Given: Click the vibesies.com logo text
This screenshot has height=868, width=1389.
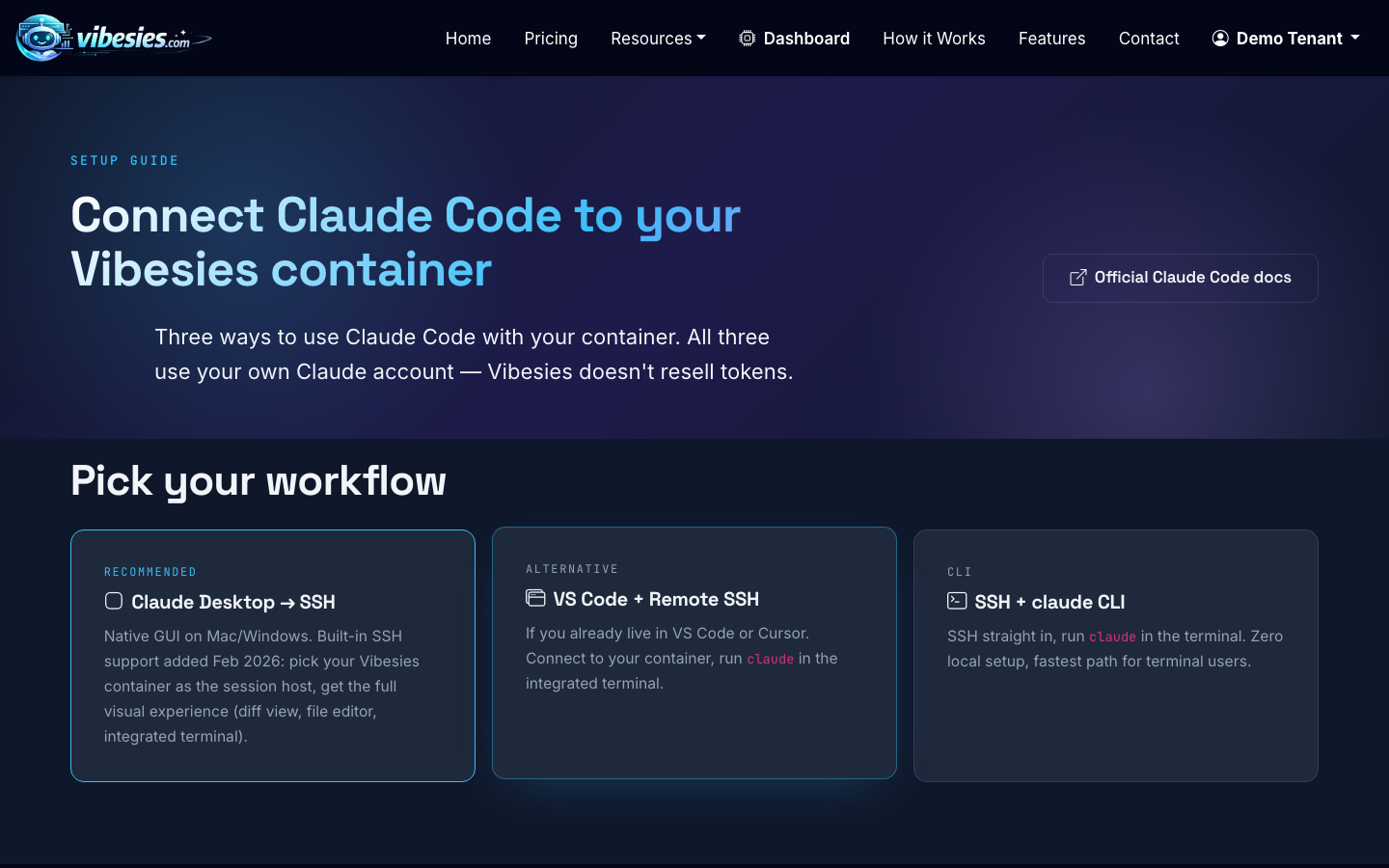Looking at the screenshot, I should tap(134, 39).
